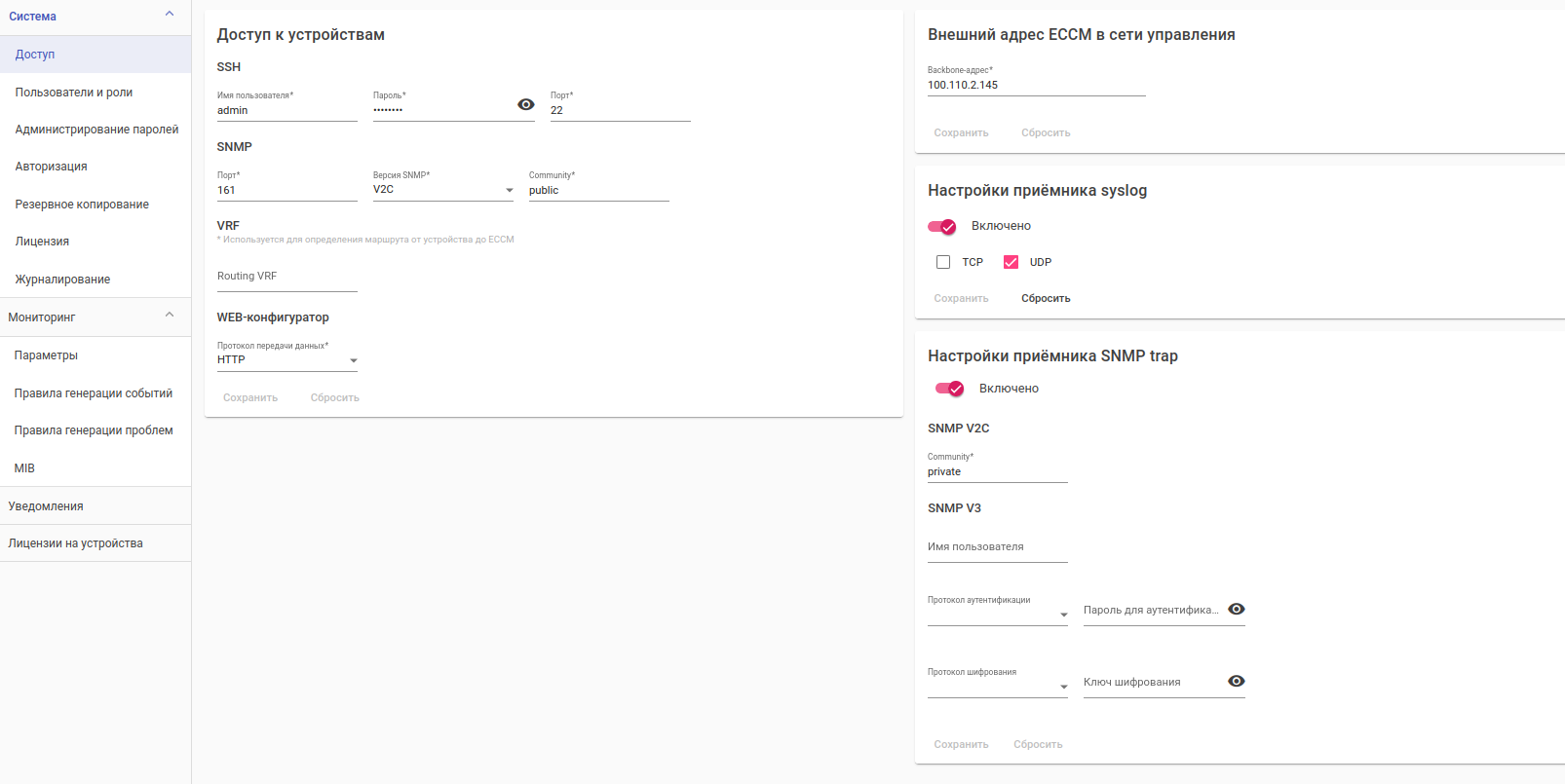Expand the authentication protocol dropdown
This screenshot has height=784, width=1565.
pos(997,614)
